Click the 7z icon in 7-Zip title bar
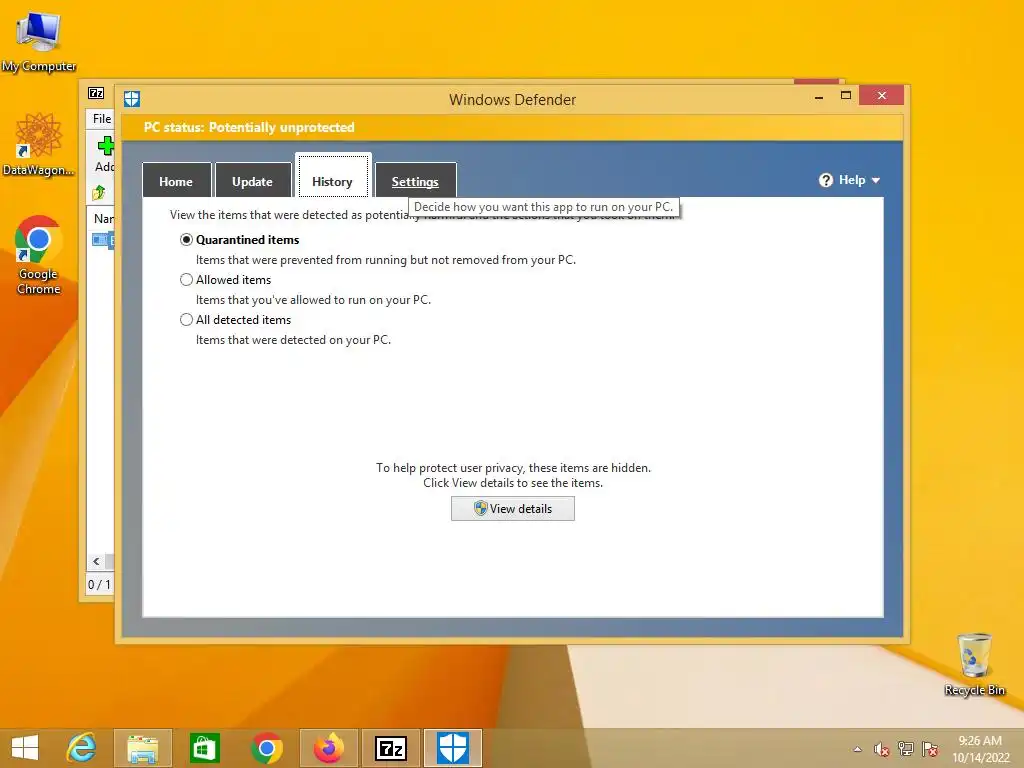The image size is (1024, 768). click(96, 93)
